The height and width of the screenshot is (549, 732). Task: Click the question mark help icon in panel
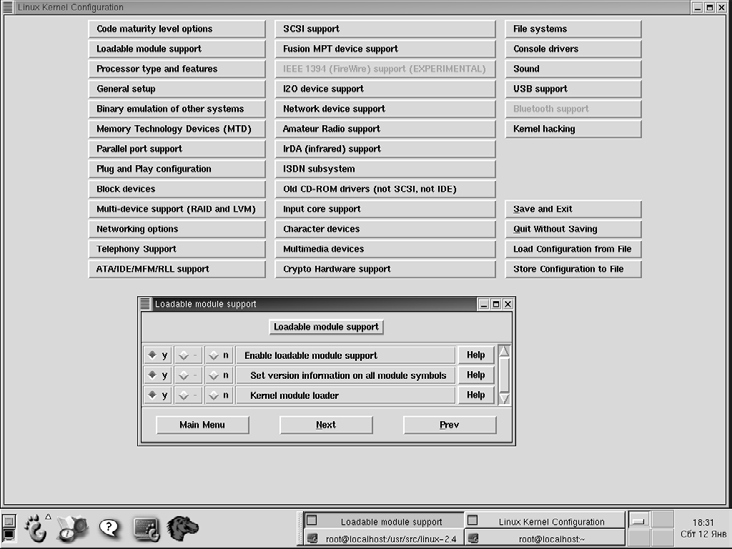pos(109,526)
